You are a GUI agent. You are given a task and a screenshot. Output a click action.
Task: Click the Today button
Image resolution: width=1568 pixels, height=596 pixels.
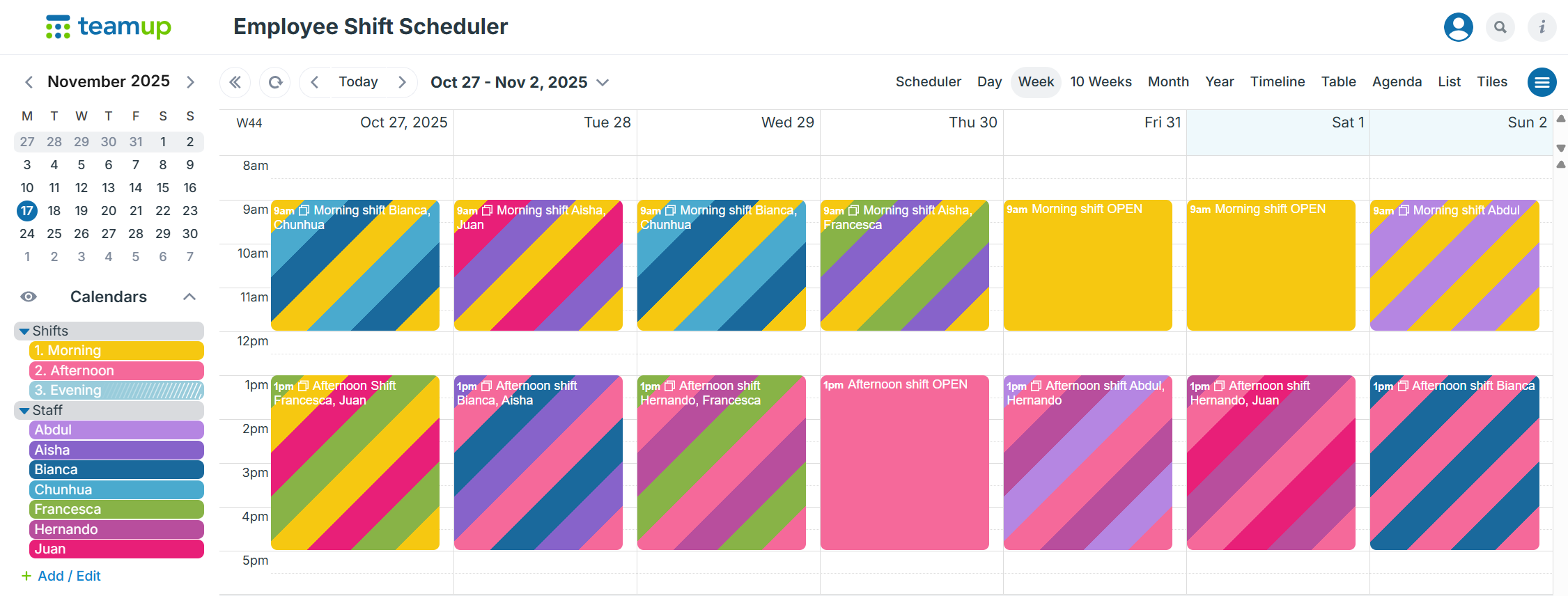pyautogui.click(x=358, y=81)
